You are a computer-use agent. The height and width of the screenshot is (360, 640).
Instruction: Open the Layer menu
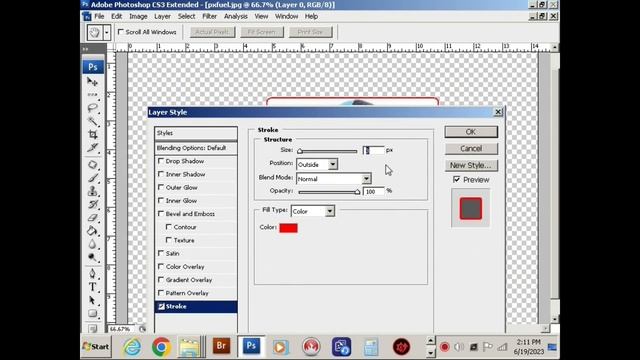pyautogui.click(x=162, y=16)
